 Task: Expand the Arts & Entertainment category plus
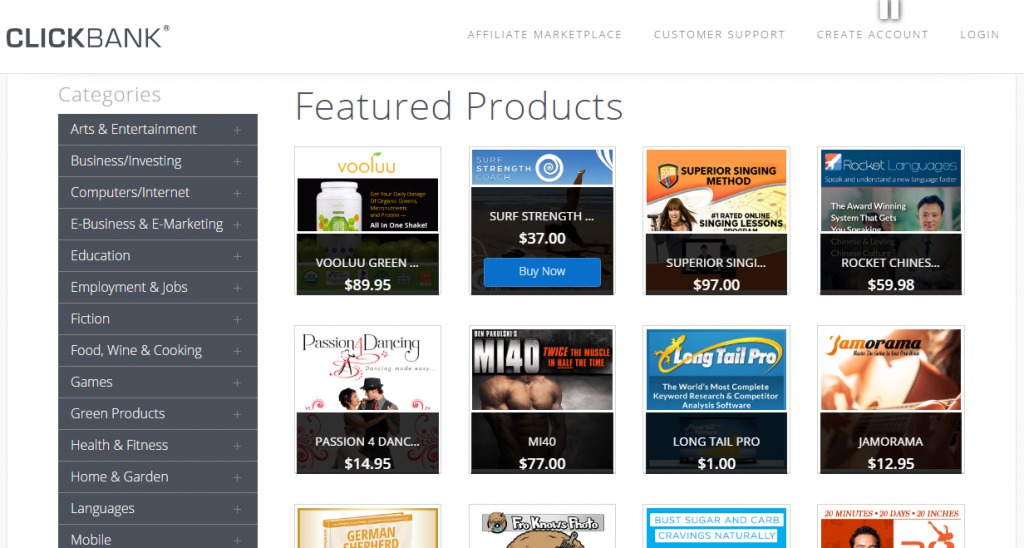click(x=237, y=130)
